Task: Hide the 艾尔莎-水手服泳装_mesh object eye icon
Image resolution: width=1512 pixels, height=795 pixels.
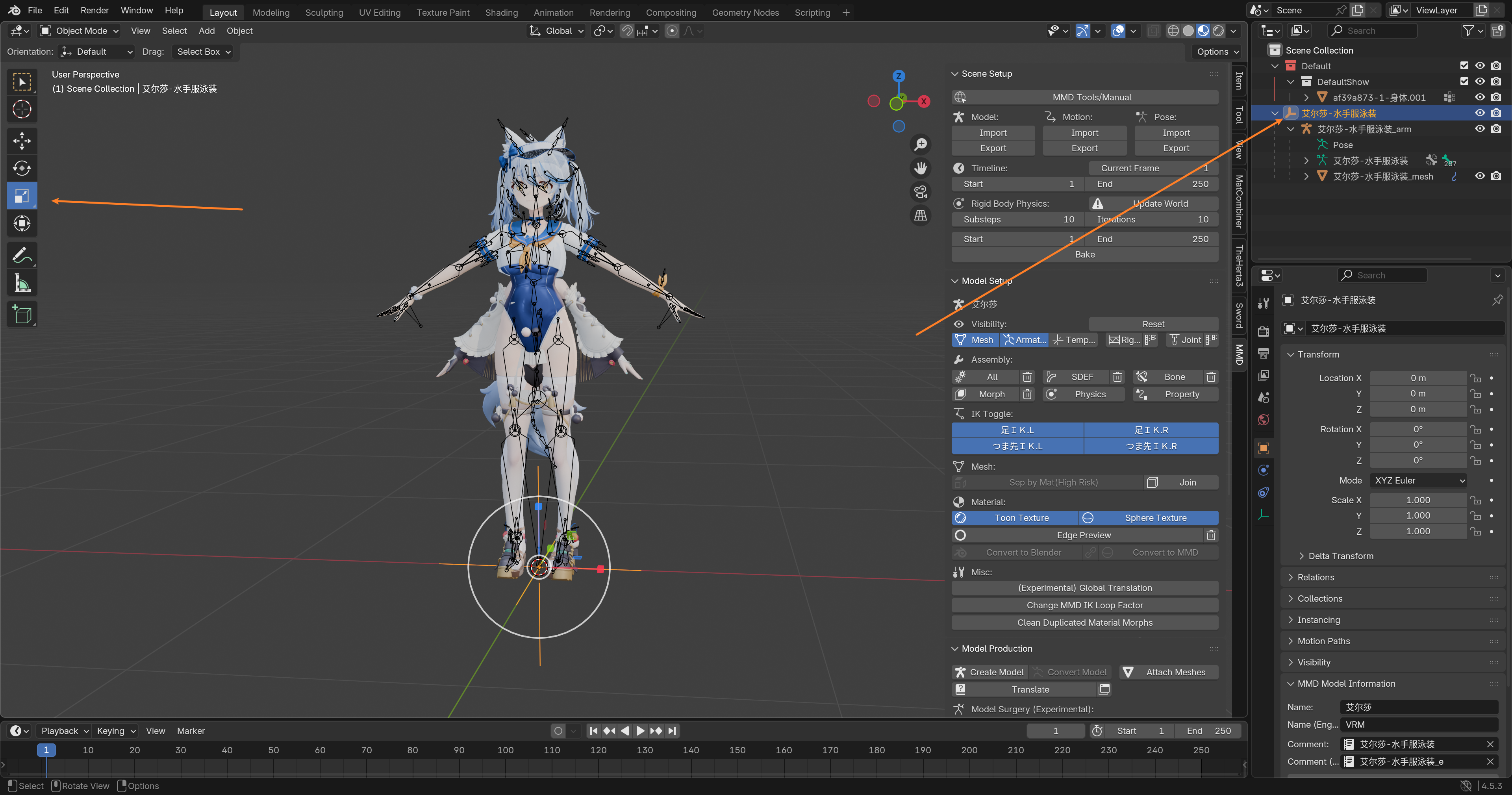Action: coord(1480,176)
